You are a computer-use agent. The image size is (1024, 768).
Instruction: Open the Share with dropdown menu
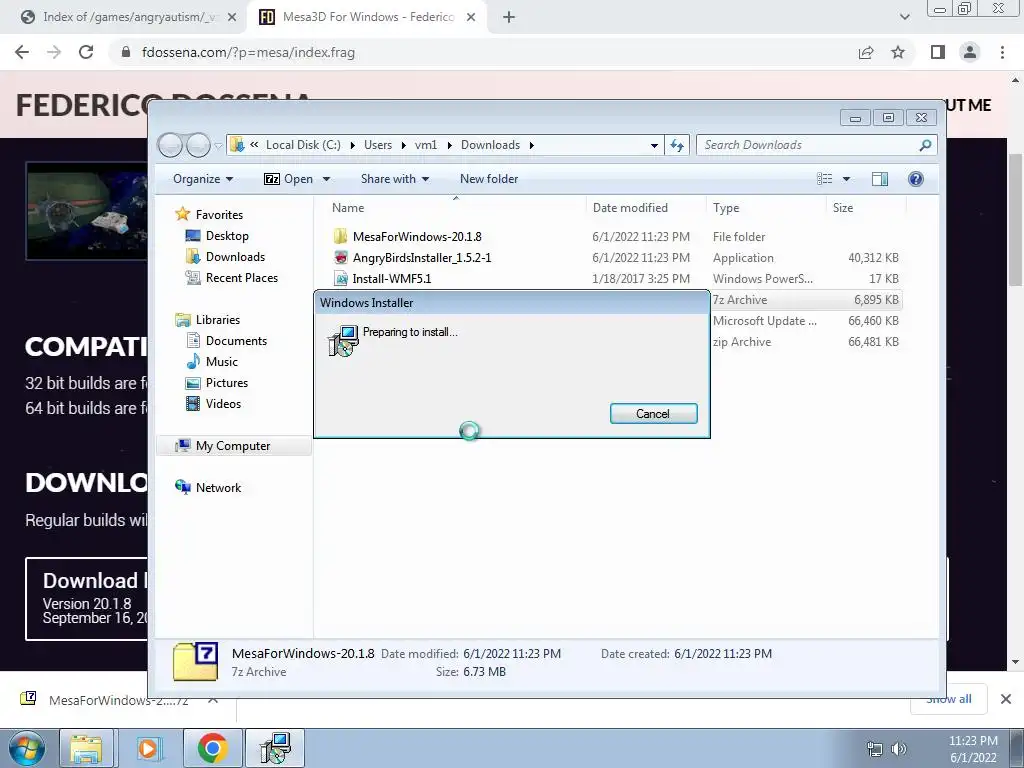[x=394, y=179]
